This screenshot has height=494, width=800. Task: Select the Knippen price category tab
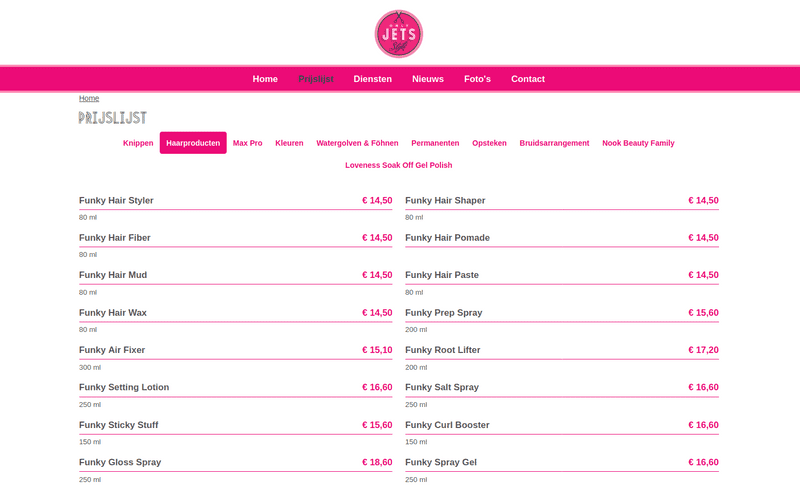(138, 143)
